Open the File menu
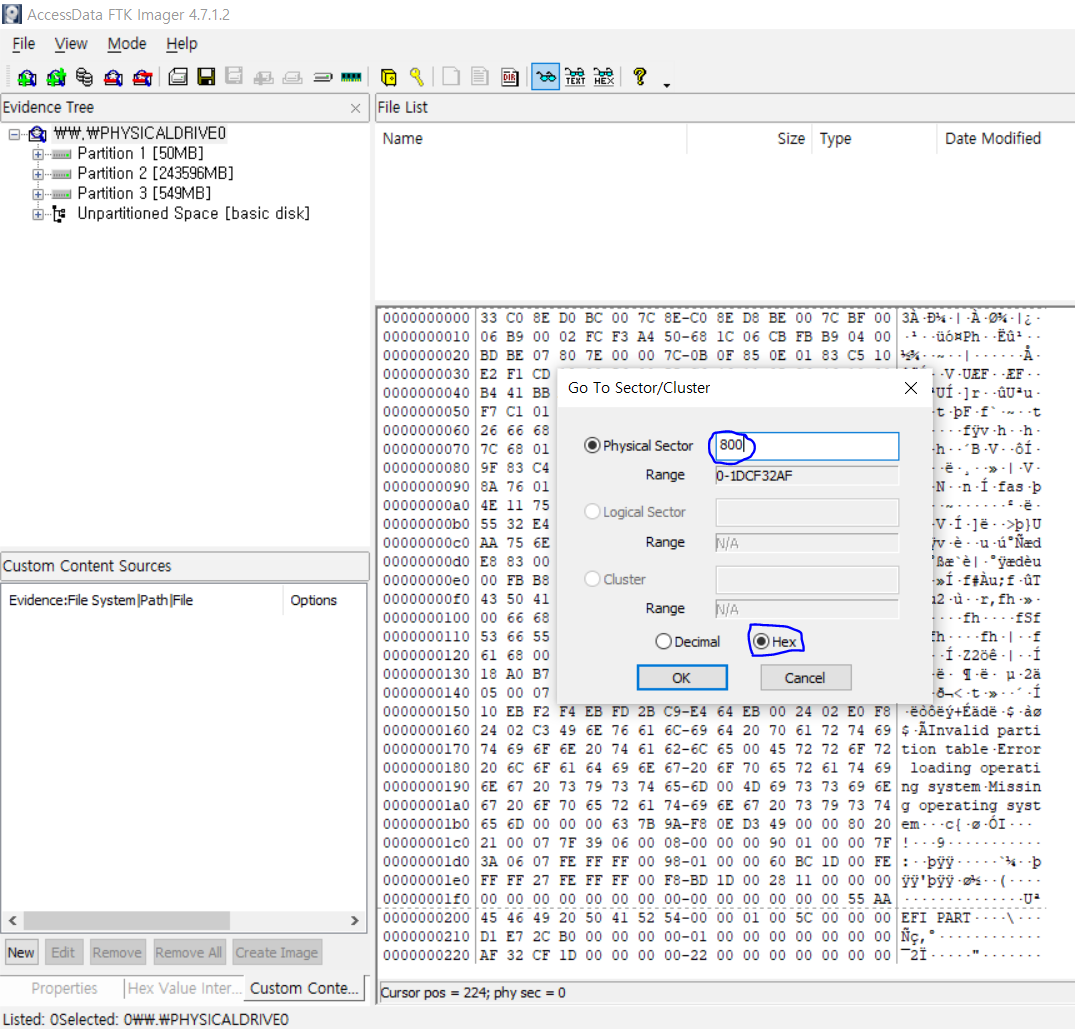The image size is (1075, 1029). (23, 44)
